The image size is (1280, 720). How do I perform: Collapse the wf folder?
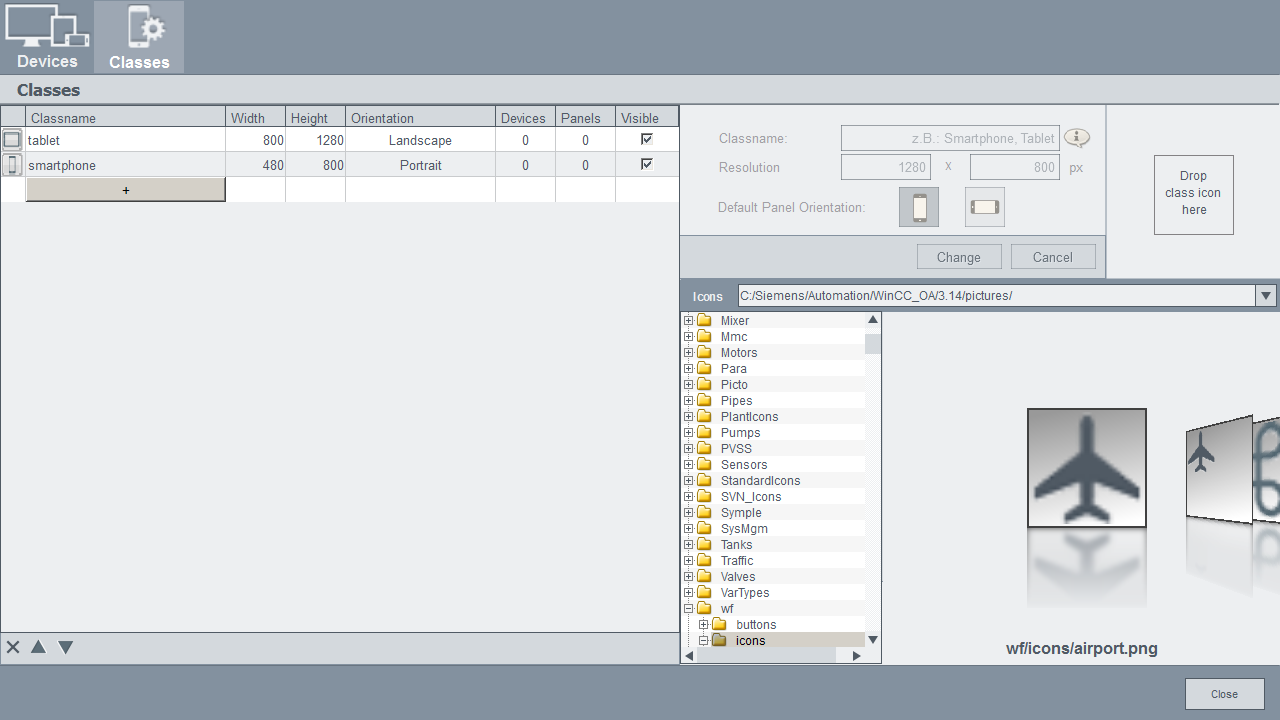pos(689,609)
